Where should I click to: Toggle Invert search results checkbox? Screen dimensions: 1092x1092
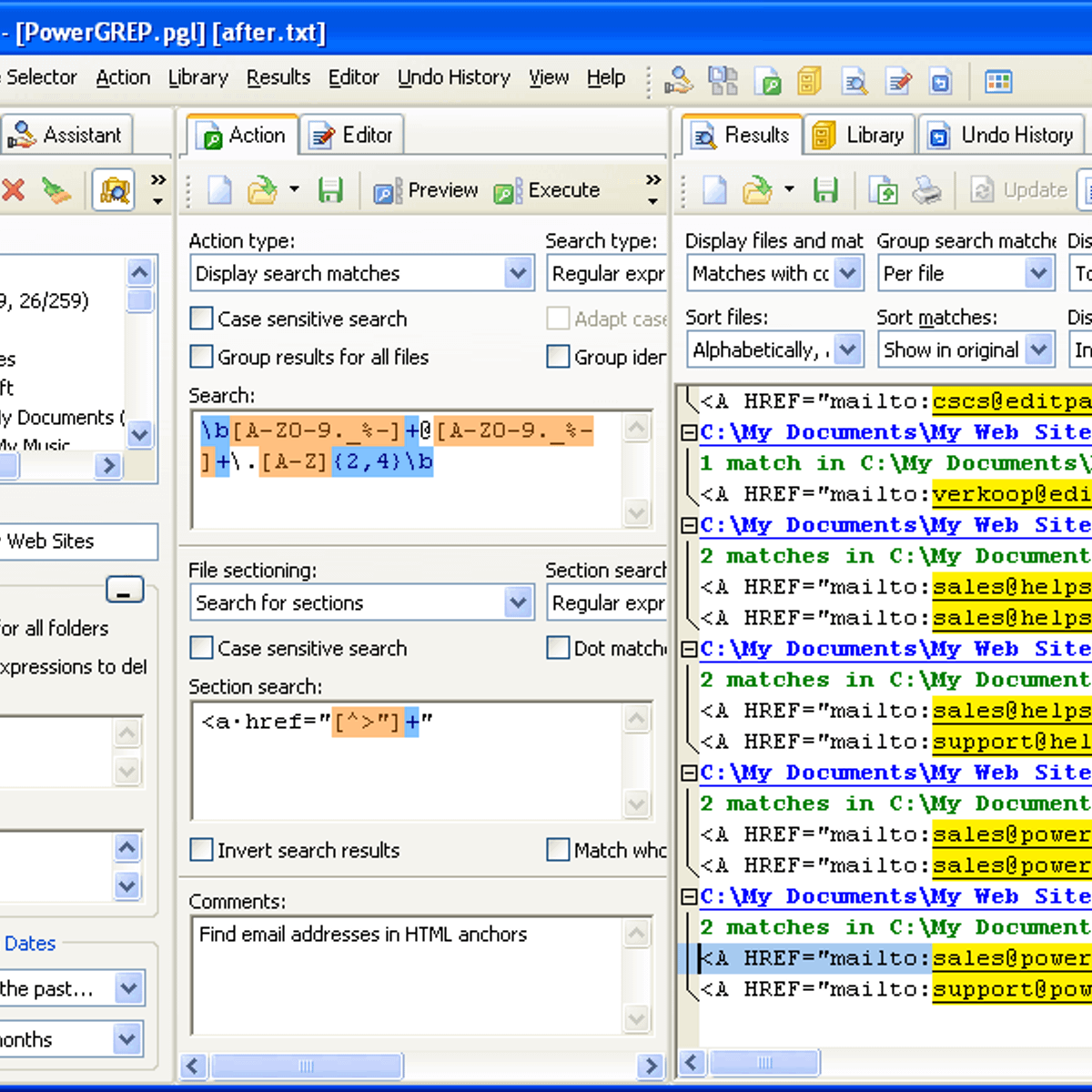tap(201, 850)
